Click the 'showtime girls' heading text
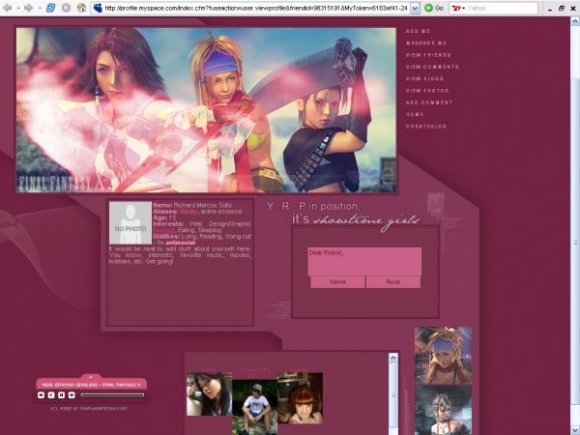 (366, 221)
